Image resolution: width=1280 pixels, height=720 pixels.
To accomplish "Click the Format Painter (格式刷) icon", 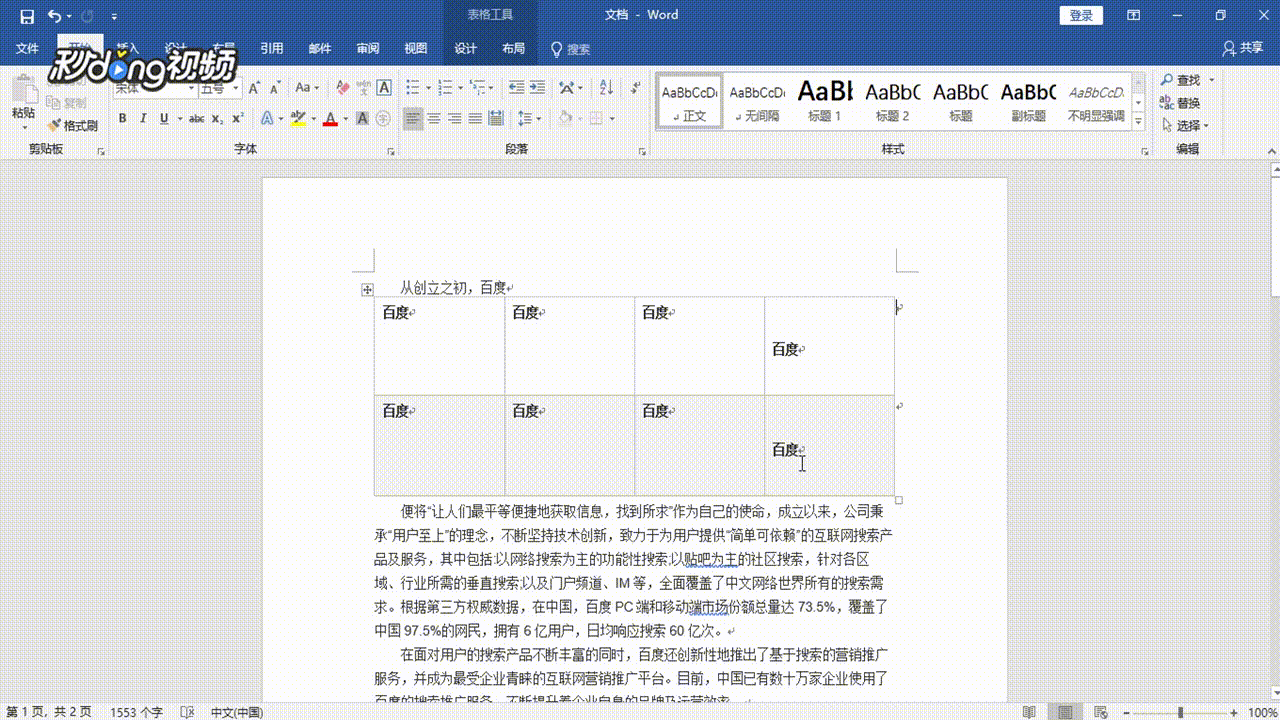I will tap(72, 125).
